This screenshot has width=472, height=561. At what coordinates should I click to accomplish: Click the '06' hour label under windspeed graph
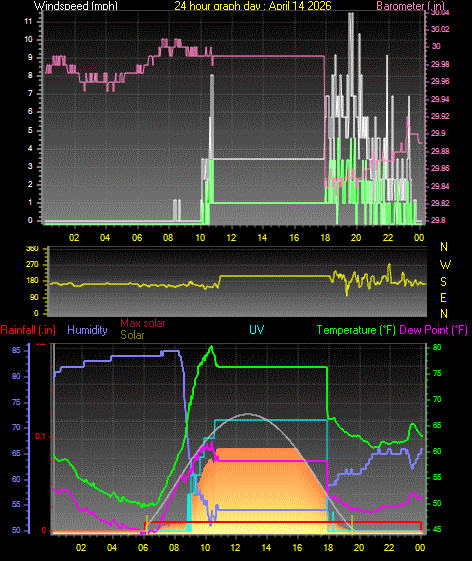click(x=137, y=238)
